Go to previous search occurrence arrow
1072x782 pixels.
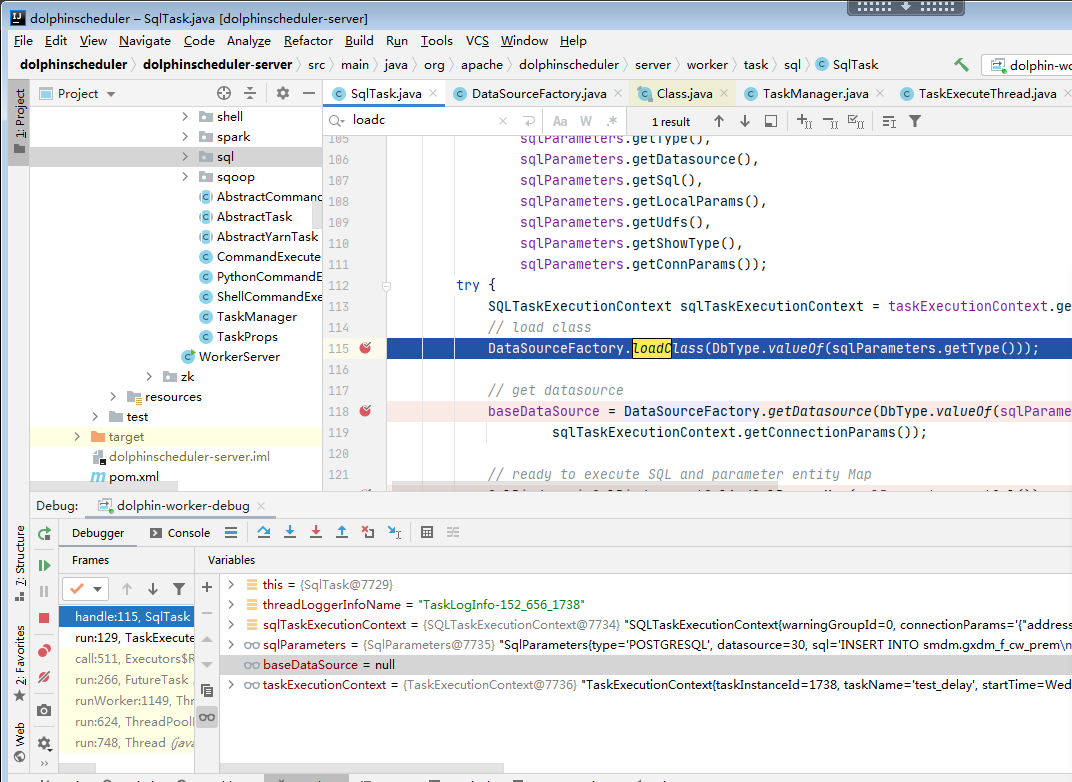[x=719, y=121]
